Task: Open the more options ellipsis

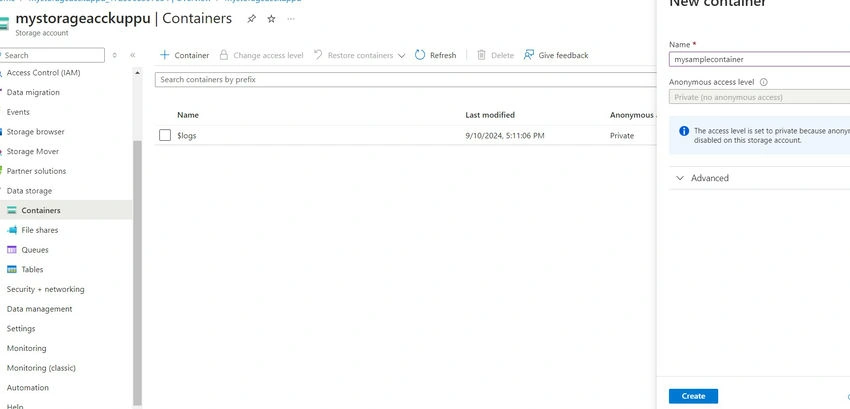Action: [291, 19]
